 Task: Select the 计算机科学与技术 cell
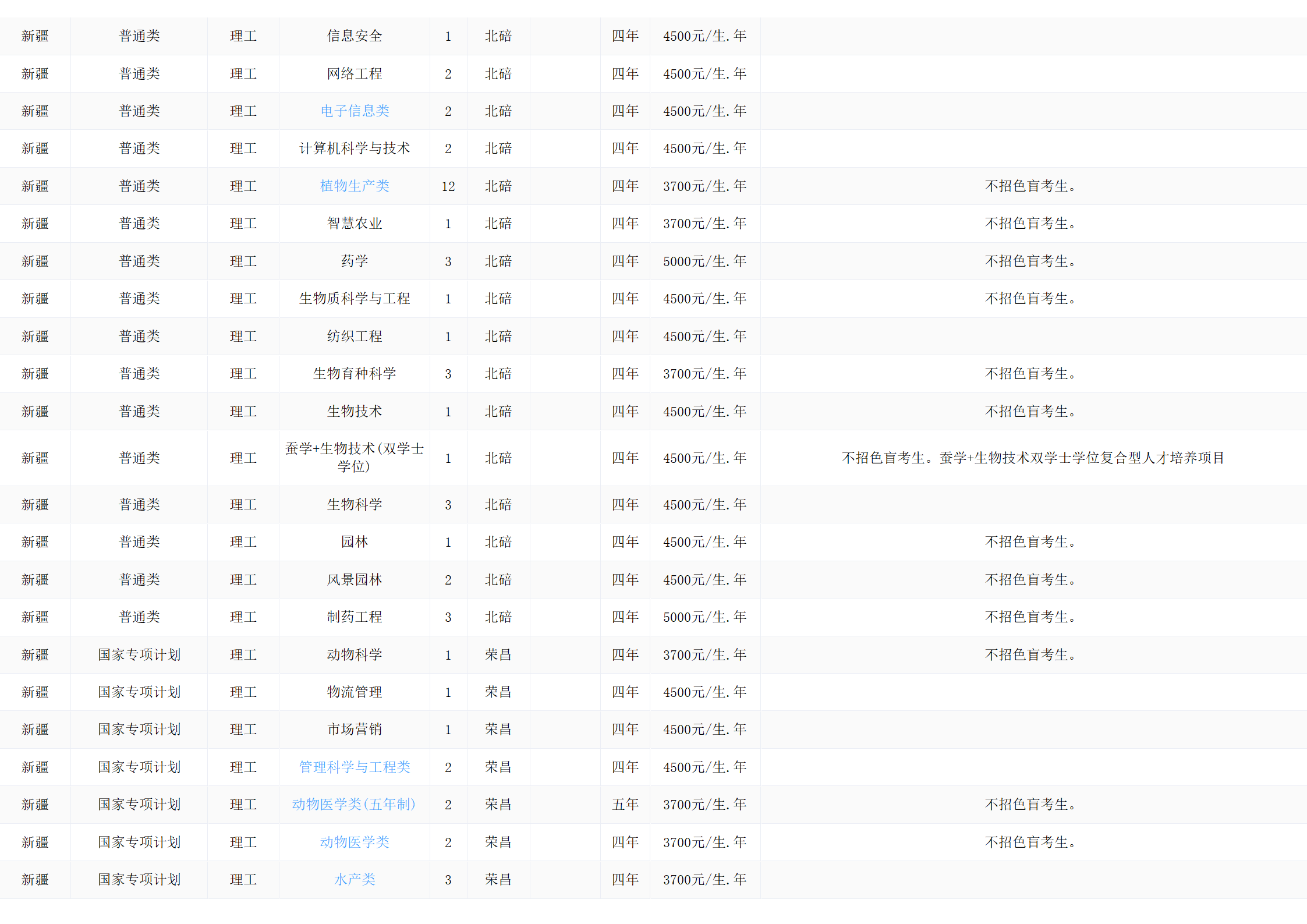[x=355, y=148]
